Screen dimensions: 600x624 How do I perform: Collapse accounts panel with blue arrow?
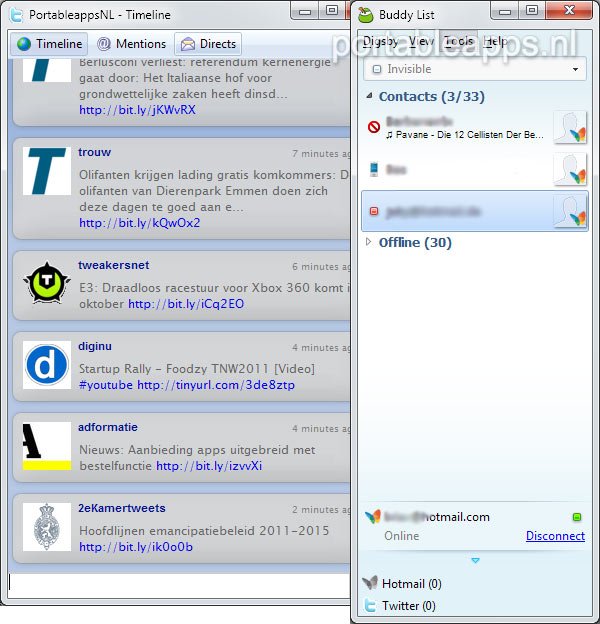(475, 560)
